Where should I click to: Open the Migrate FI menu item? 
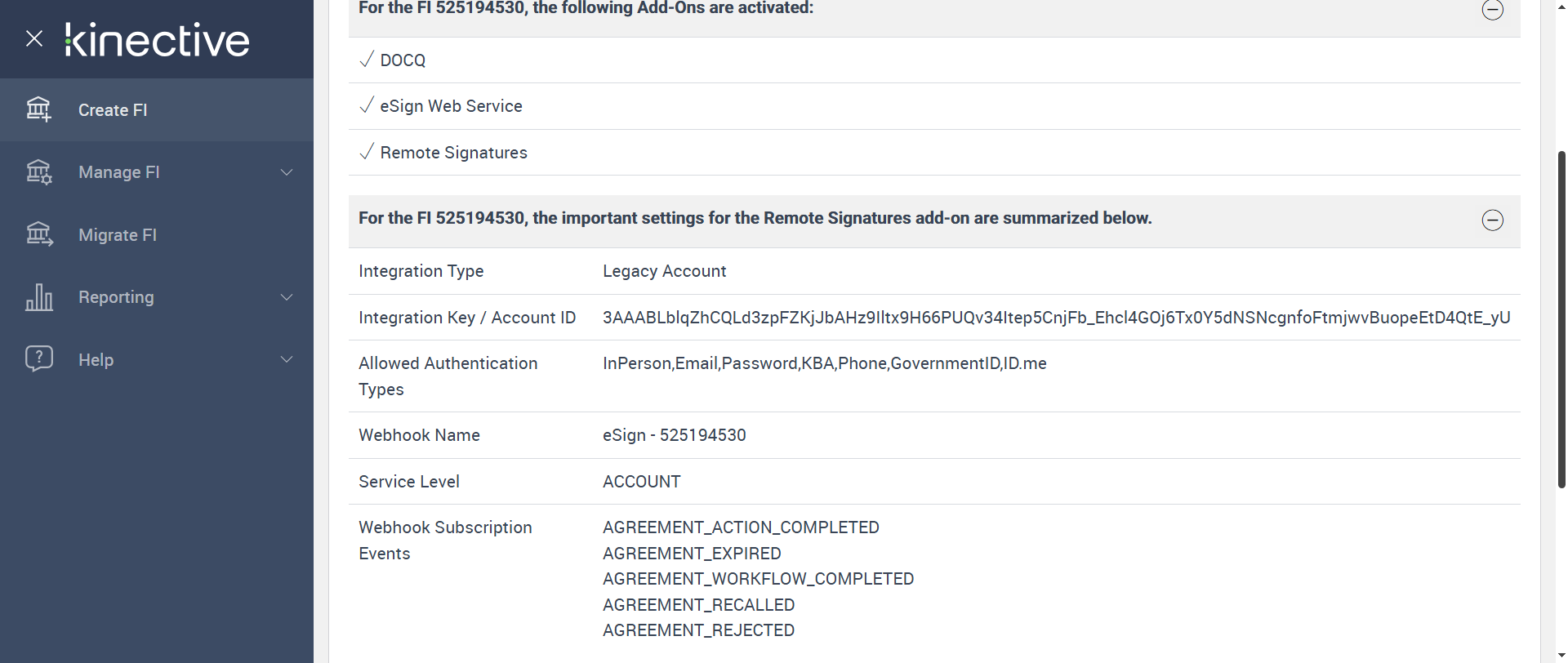point(118,235)
